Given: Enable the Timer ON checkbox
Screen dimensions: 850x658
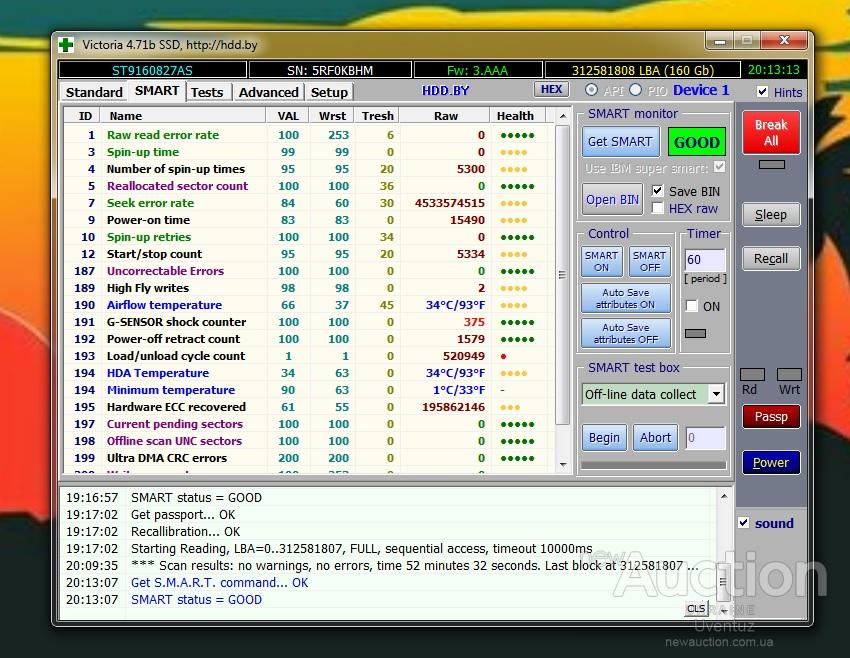Looking at the screenshot, I should pos(692,306).
